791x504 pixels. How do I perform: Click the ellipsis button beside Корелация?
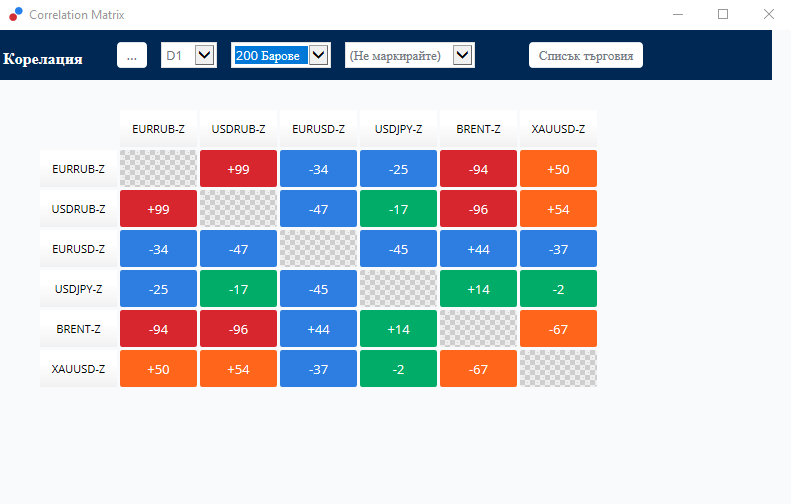coord(132,55)
